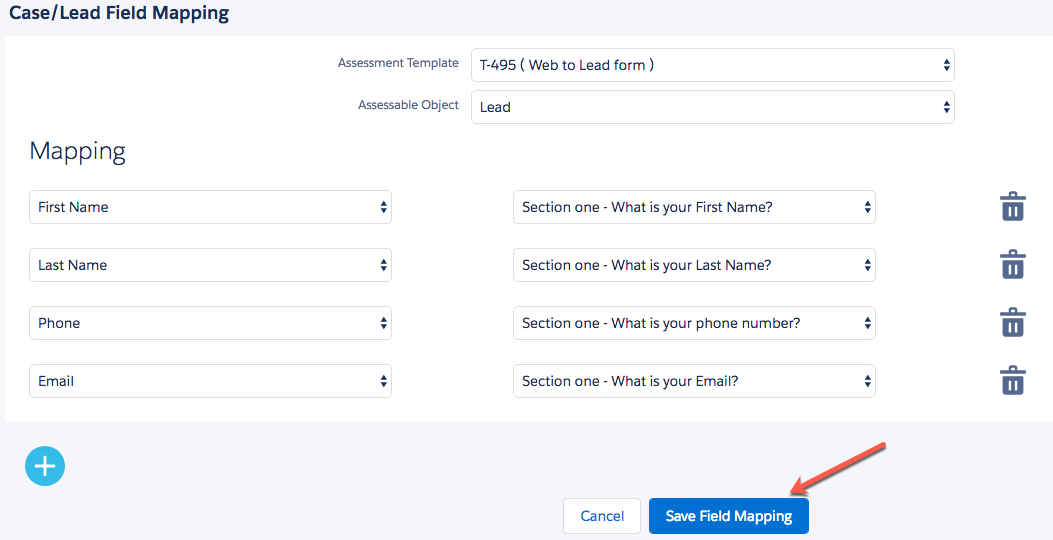Delete the First Name mapping row
1053x540 pixels.
1013,207
